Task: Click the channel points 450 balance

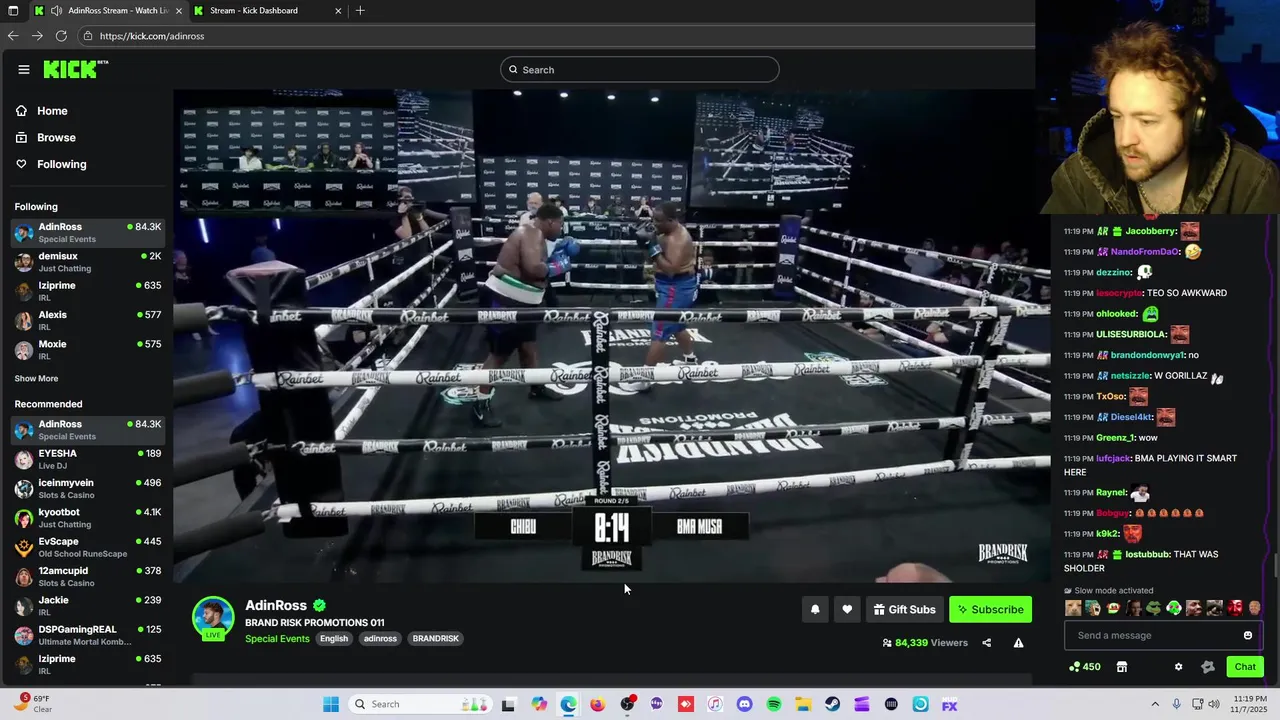Action: click(1085, 667)
